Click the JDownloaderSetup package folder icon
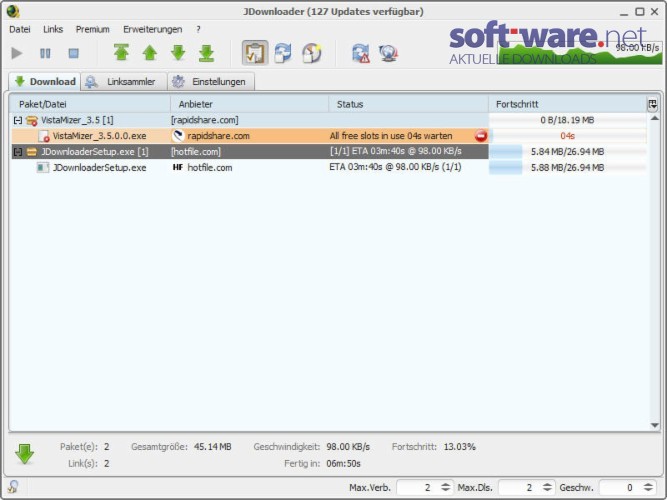667x500 pixels. (31, 152)
